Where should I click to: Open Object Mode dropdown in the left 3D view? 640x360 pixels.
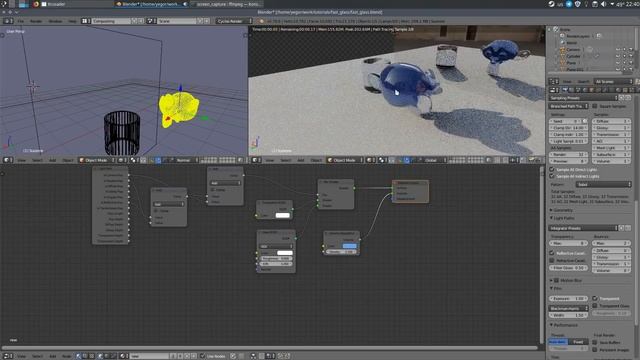[x=97, y=160]
